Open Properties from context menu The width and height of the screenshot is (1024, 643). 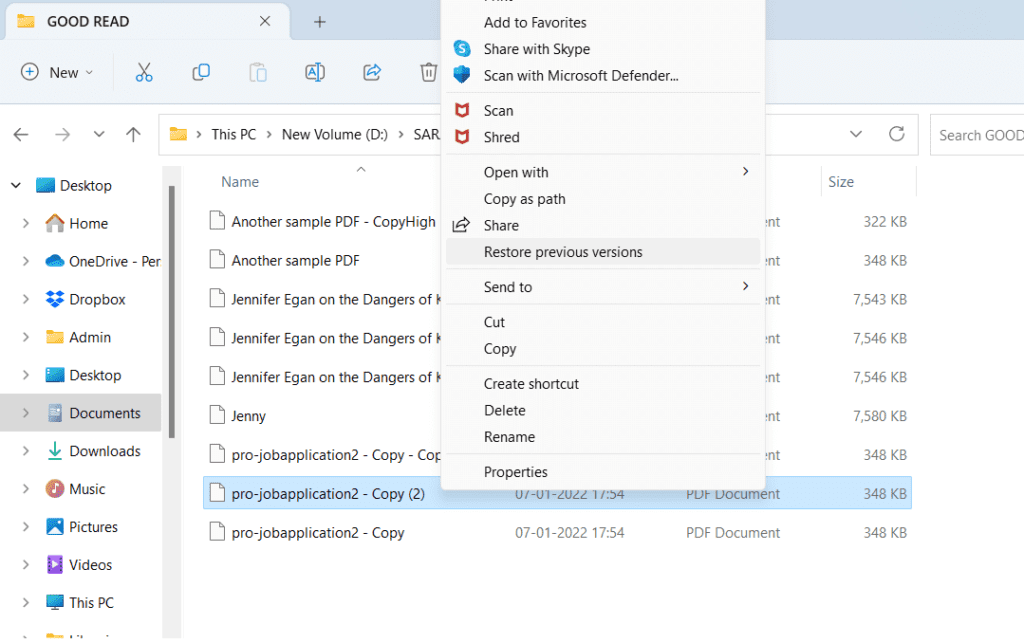[603, 472]
